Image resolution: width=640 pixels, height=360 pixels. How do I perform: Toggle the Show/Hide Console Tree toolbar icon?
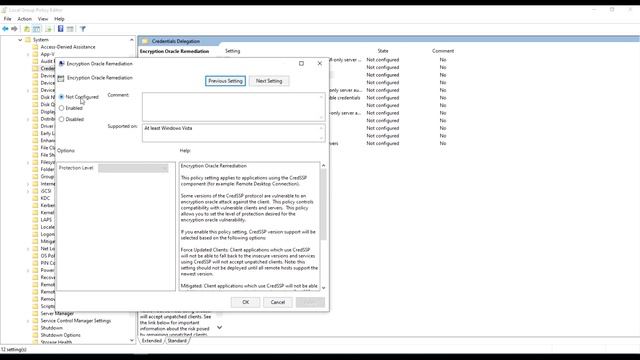pos(37,29)
